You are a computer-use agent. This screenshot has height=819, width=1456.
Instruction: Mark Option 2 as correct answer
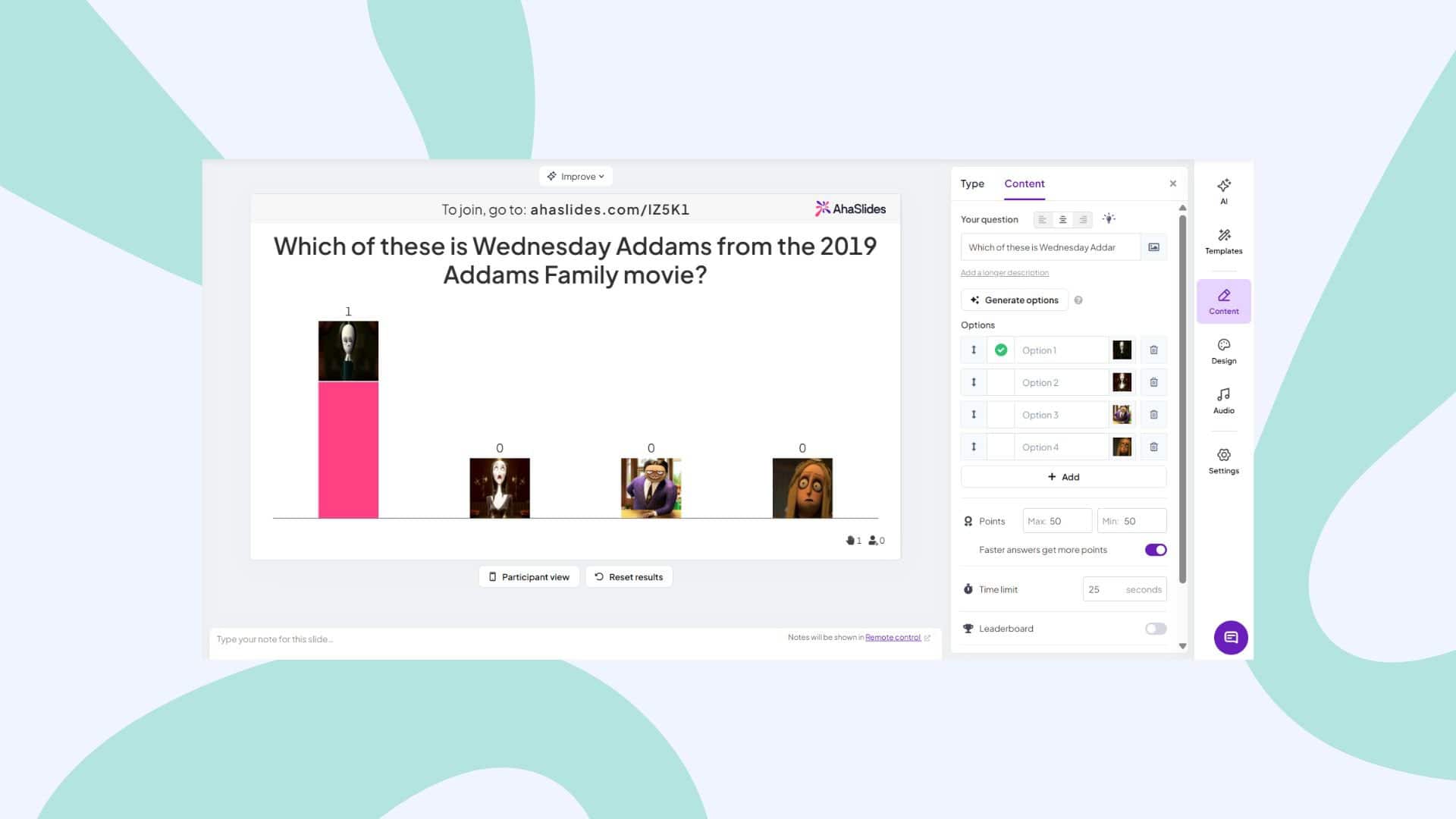point(1001,382)
